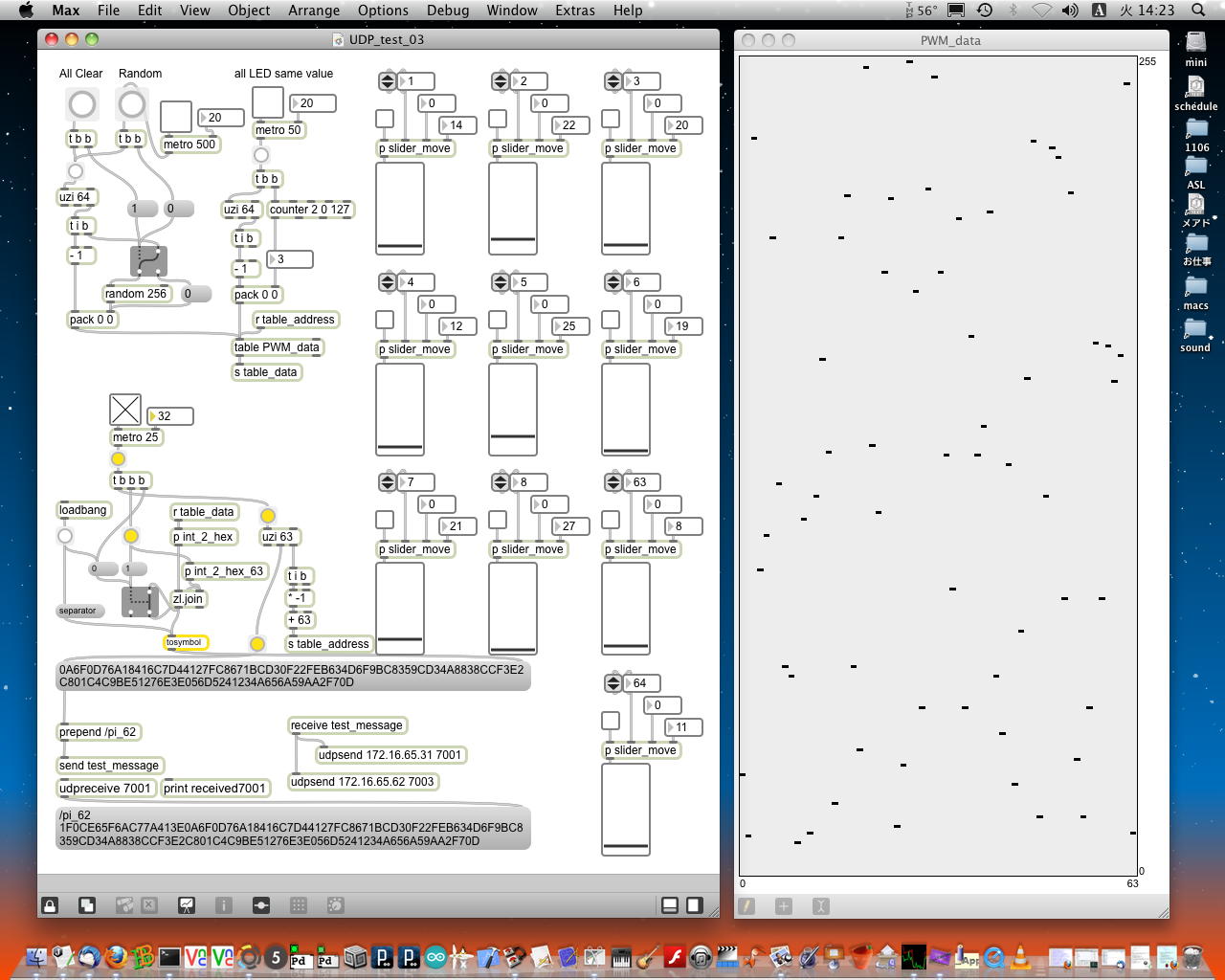Toggle the box above metro 50

point(267,102)
